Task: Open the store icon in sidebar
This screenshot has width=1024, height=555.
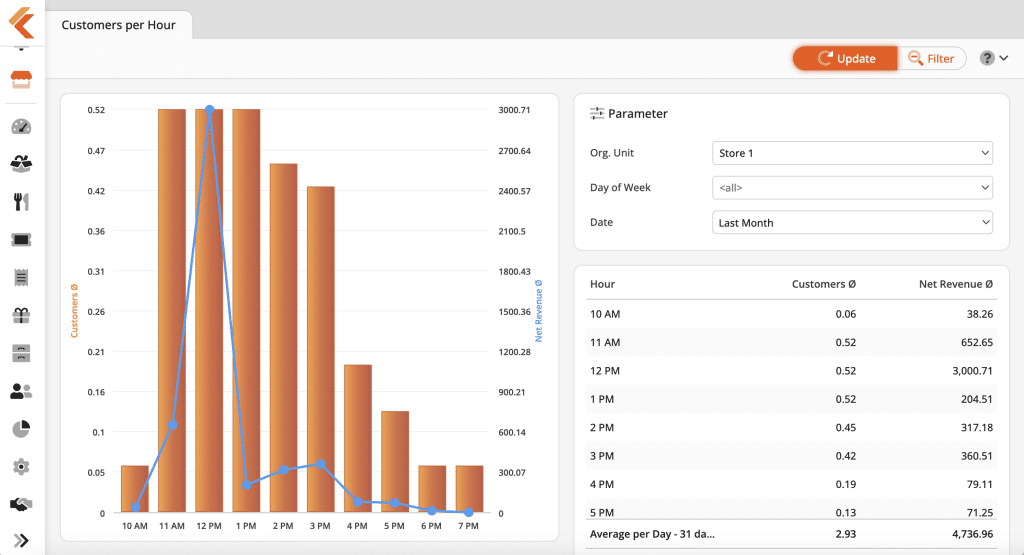Action: [x=21, y=80]
